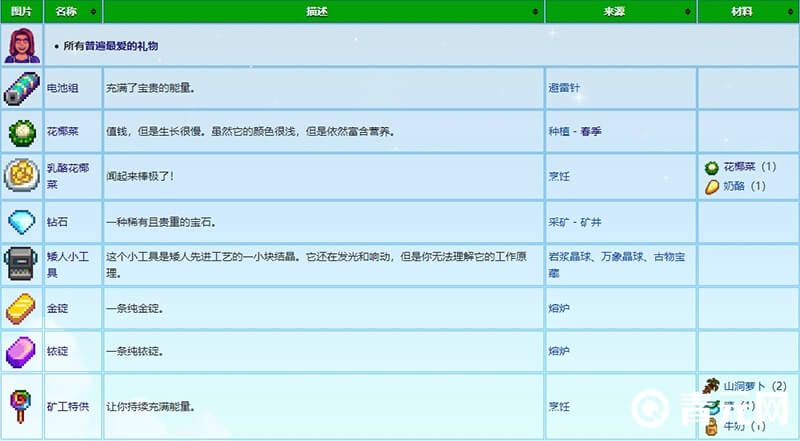Open the 铱锭 name link
Image resolution: width=800 pixels, height=441 pixels.
(57, 351)
